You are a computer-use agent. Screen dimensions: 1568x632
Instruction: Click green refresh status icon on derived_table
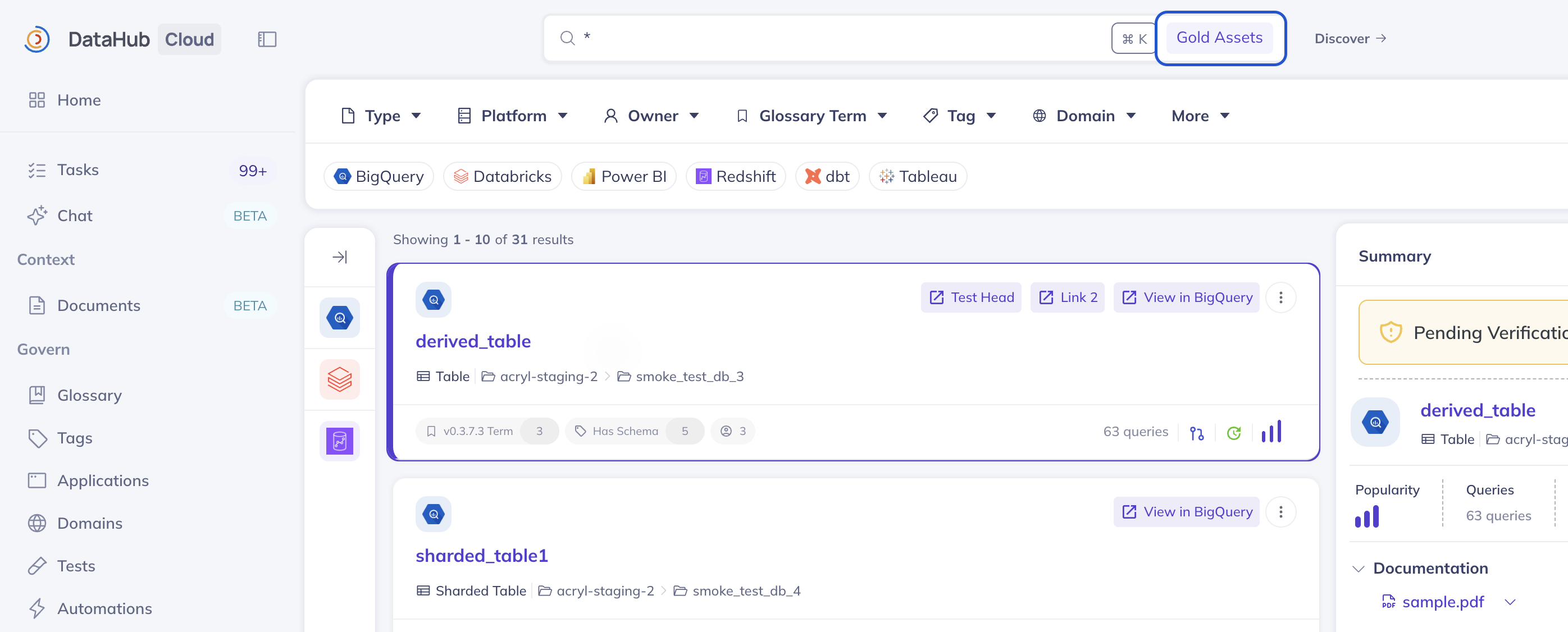click(1233, 433)
